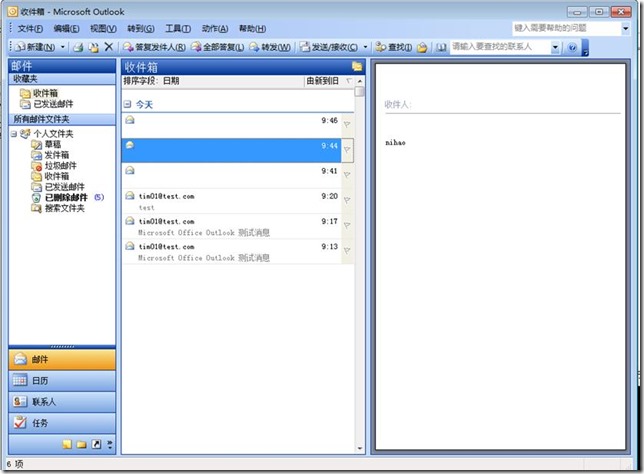Collapse the 个人文件夹 tree node
Viewport: 644px width, 474px height.
pyautogui.click(x=14, y=133)
